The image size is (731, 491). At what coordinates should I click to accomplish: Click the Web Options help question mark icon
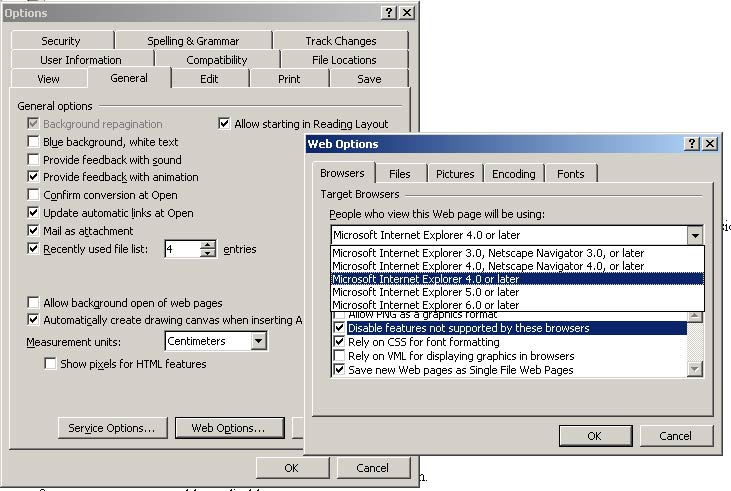click(x=692, y=144)
